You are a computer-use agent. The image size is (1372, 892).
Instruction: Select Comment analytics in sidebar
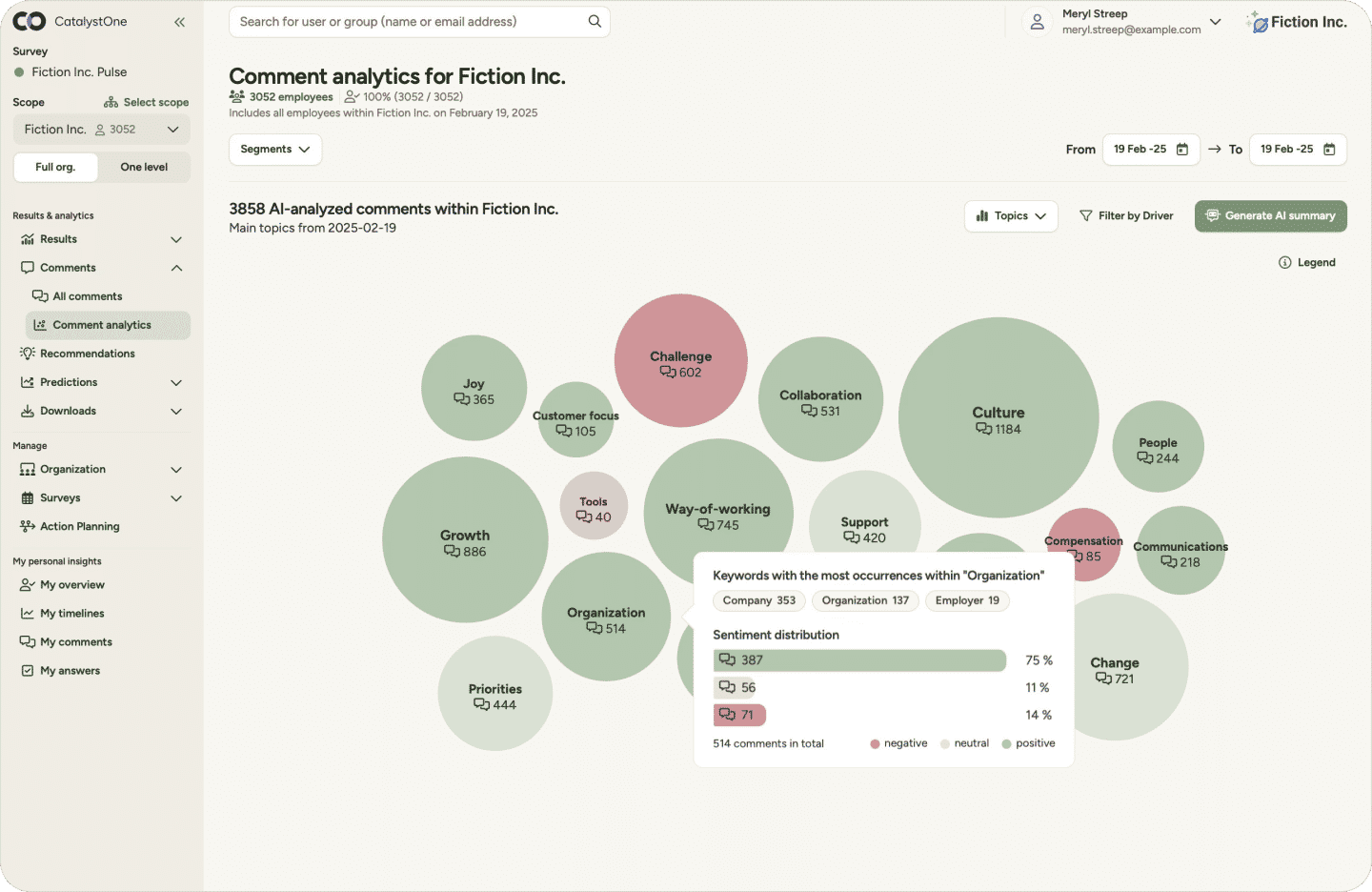(x=108, y=325)
